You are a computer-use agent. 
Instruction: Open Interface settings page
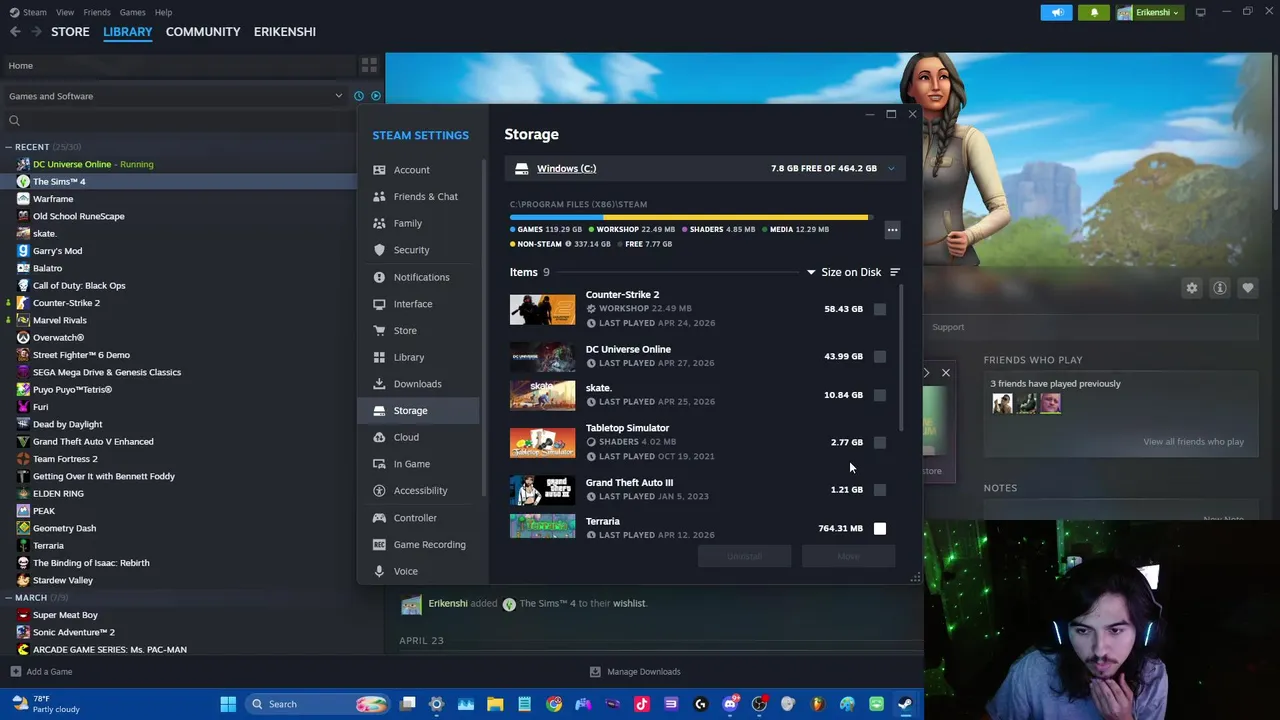(420, 304)
